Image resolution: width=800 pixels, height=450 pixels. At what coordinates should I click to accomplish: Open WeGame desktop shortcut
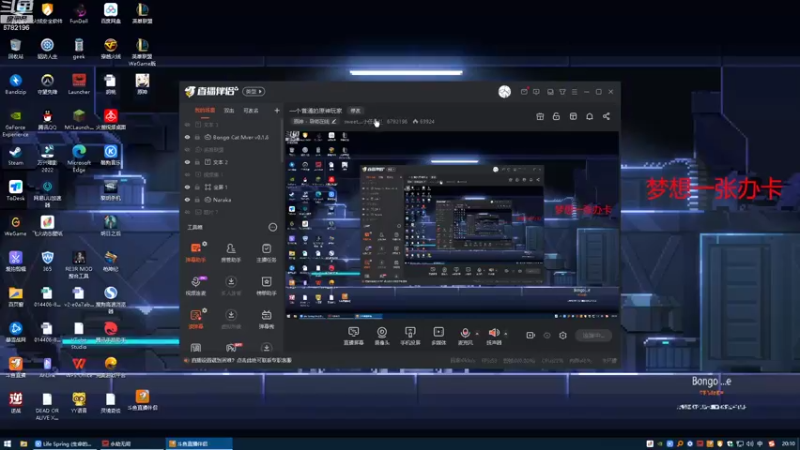pyautogui.click(x=15, y=226)
